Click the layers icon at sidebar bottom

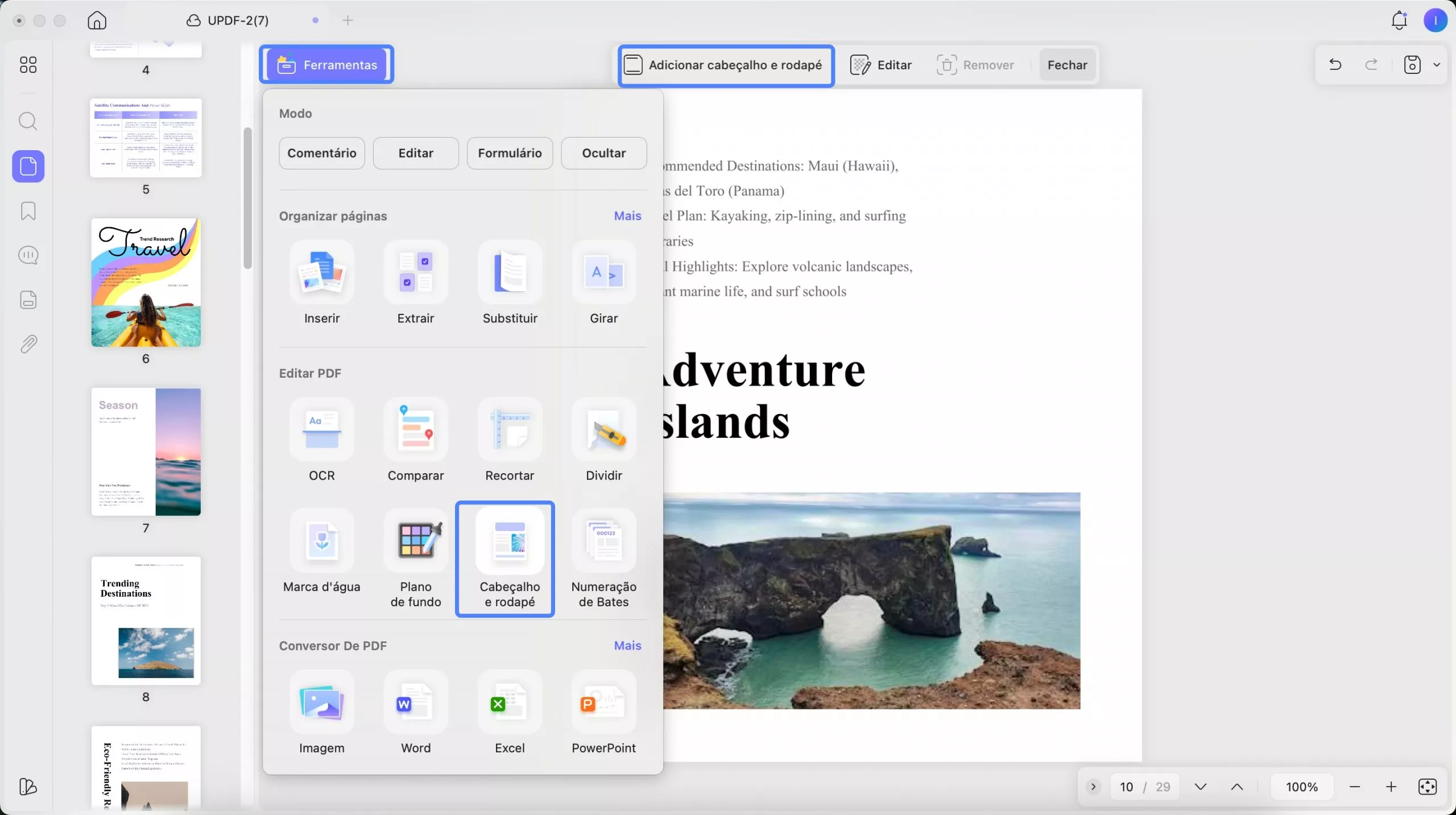[28, 787]
